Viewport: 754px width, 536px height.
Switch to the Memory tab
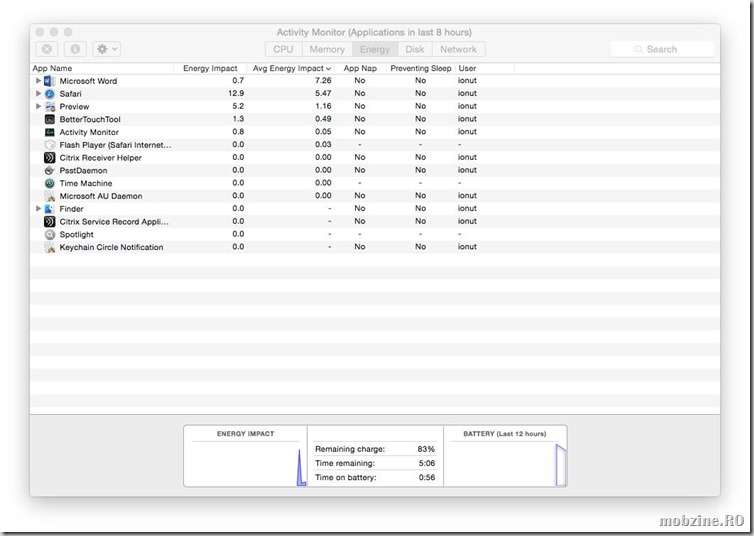tap(327, 49)
